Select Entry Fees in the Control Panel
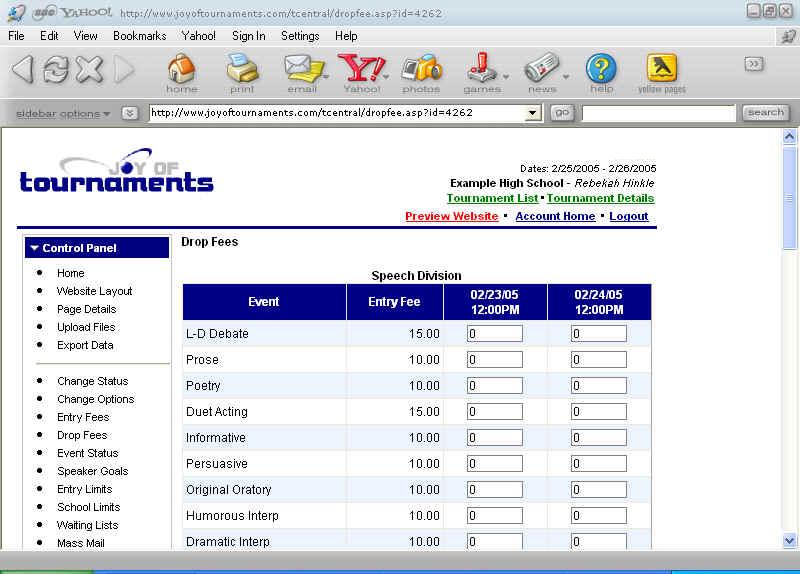This screenshot has width=800, height=574. (x=83, y=417)
